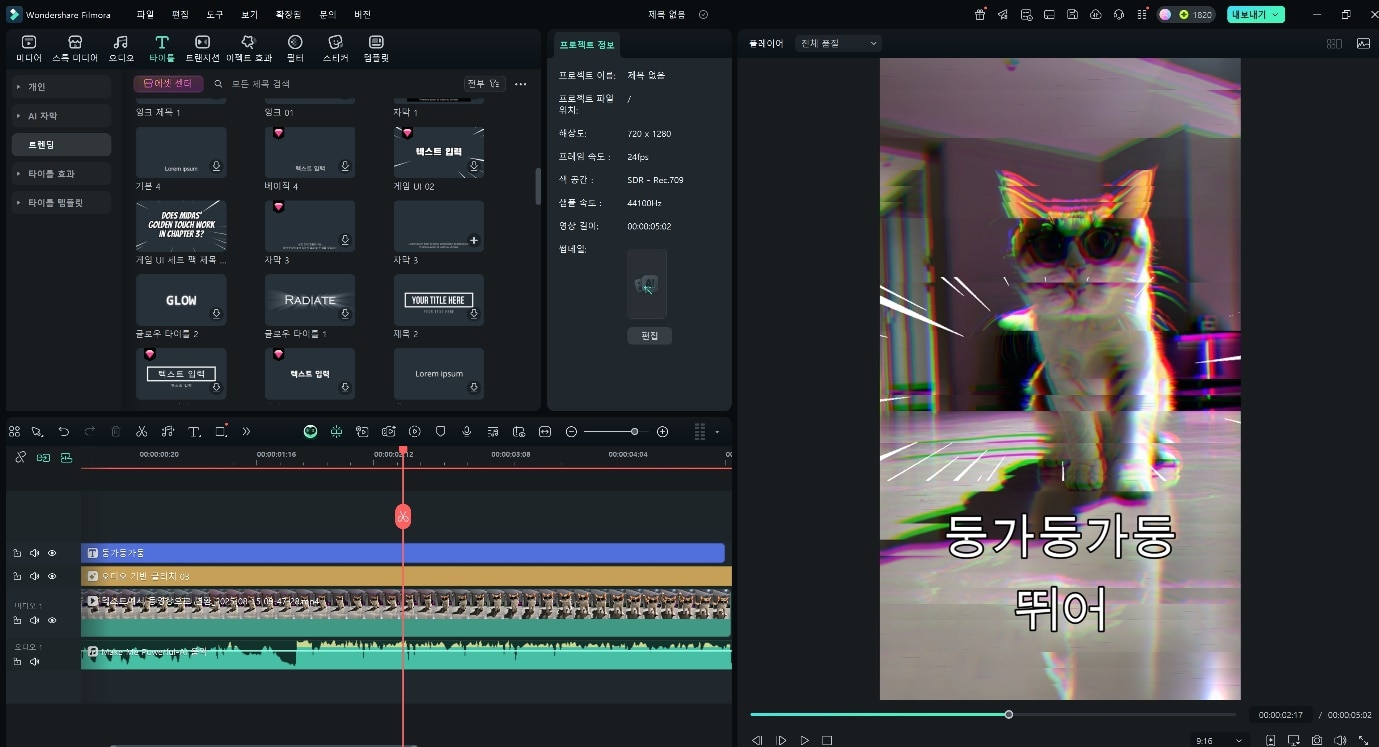Click the snapshot camera icon below preview
1379x747 pixels.
pos(1317,741)
